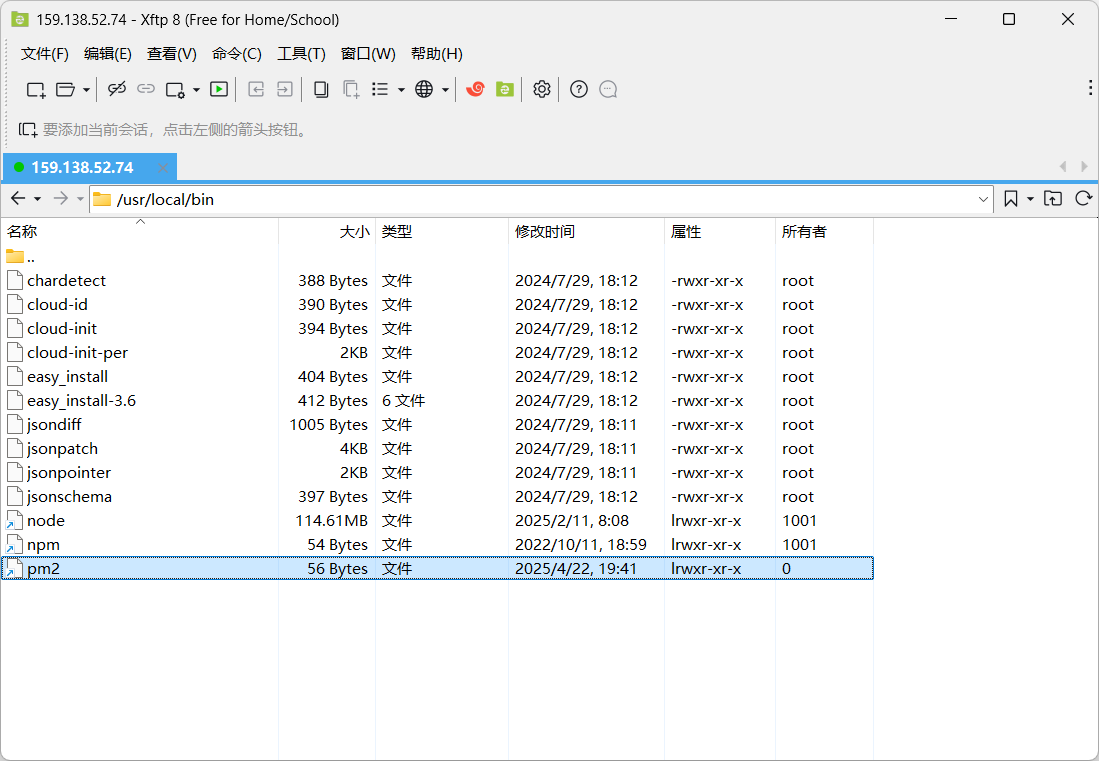Sort by the 名称 column header
Viewport: 1099px width, 761px height.
pos(139,231)
